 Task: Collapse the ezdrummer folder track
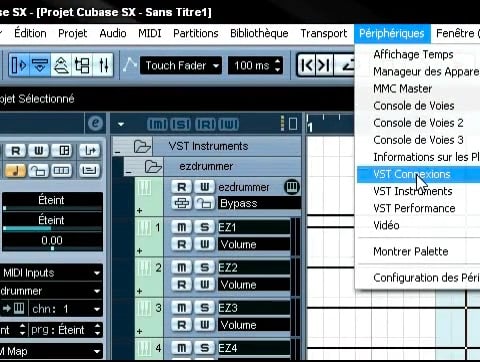(x=129, y=172)
